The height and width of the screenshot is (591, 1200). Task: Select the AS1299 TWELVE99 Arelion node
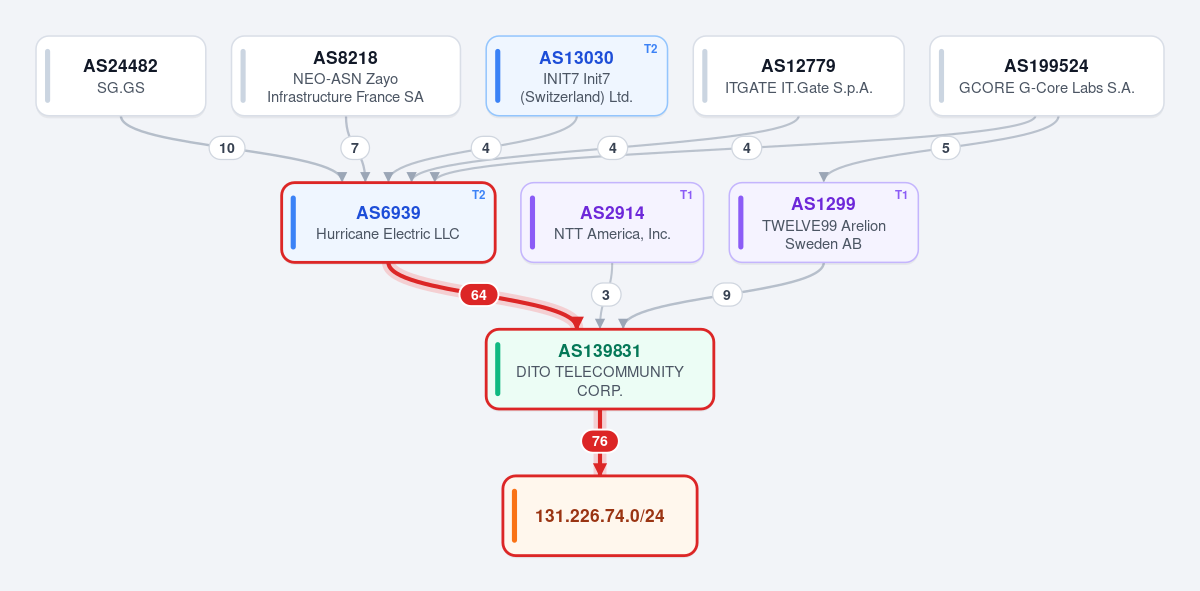[824, 222]
